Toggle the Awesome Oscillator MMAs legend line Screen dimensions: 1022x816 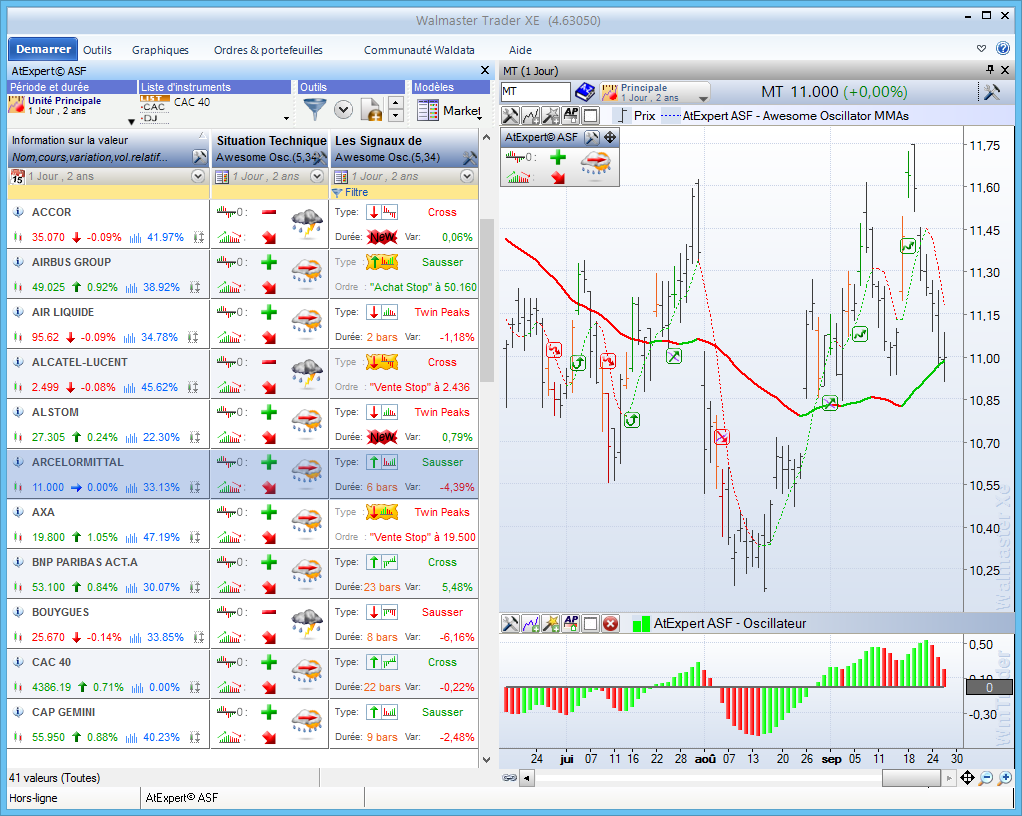coord(671,116)
